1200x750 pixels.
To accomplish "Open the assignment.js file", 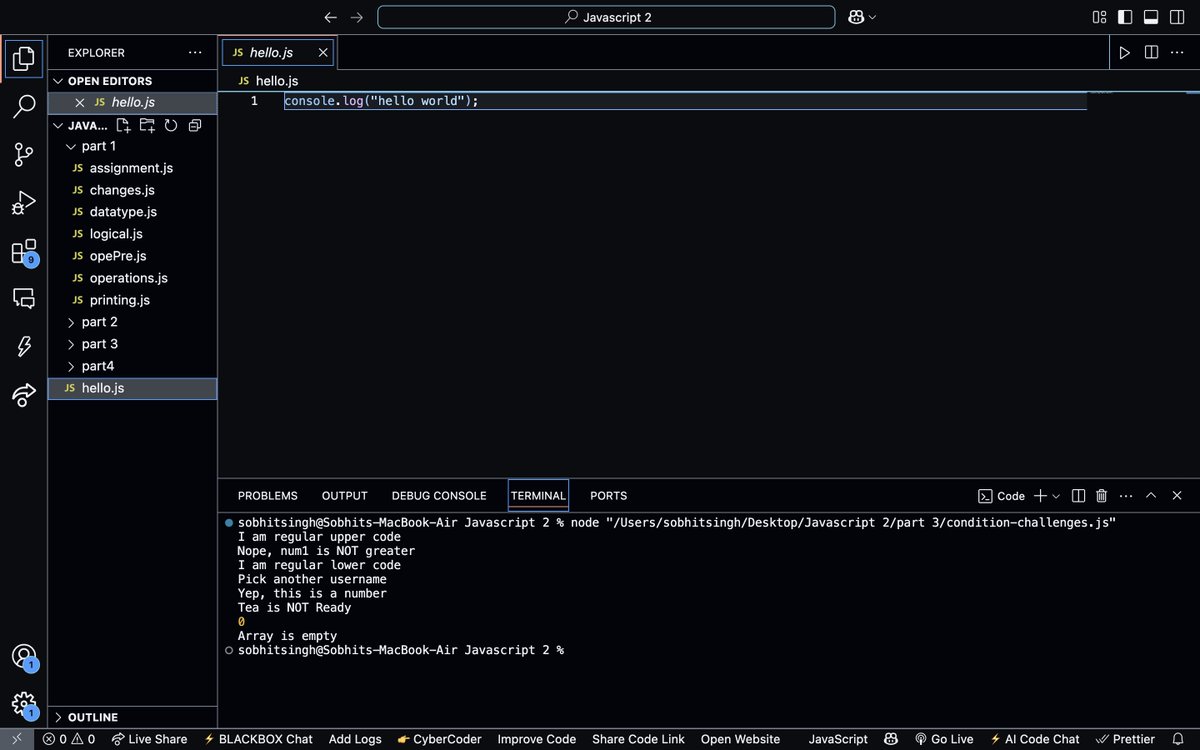I will [x=132, y=168].
